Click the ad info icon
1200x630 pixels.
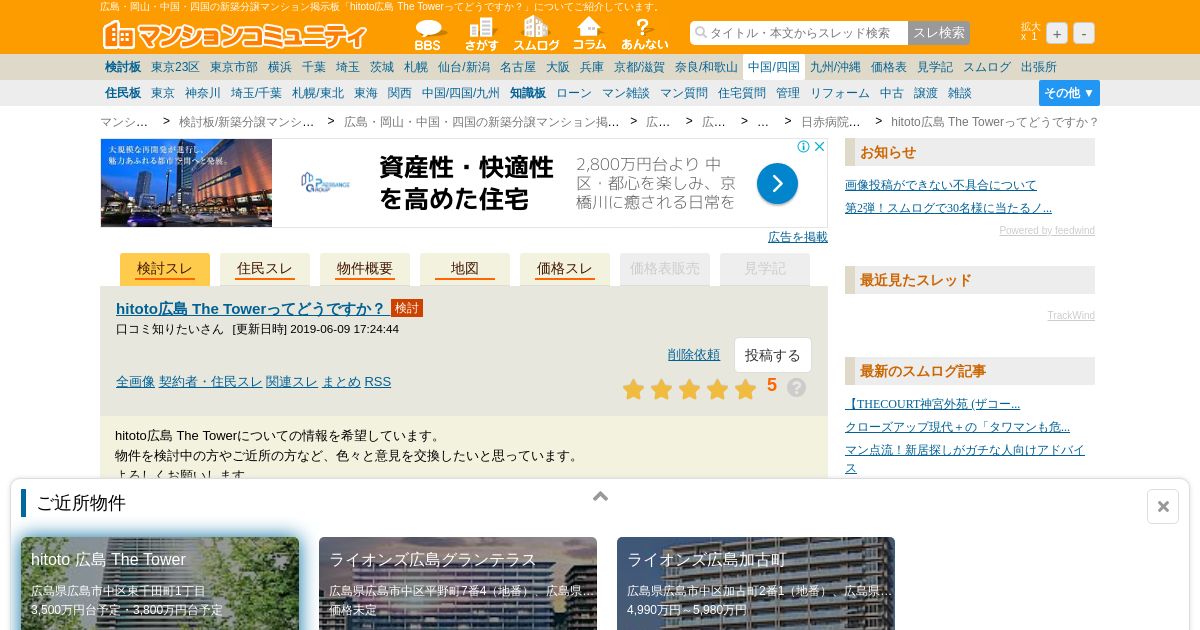click(803, 147)
